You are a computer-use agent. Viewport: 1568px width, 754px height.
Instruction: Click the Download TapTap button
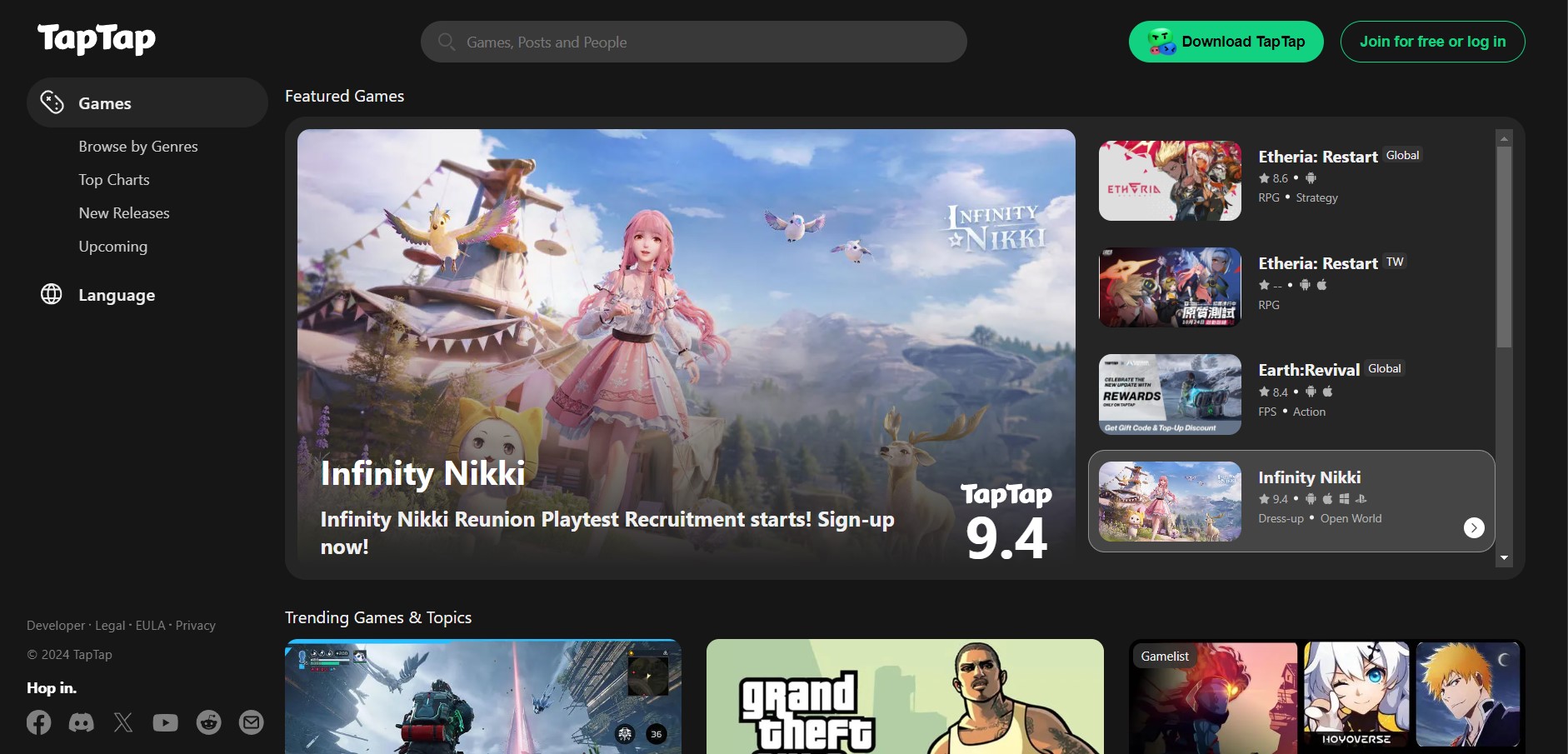tap(1226, 42)
